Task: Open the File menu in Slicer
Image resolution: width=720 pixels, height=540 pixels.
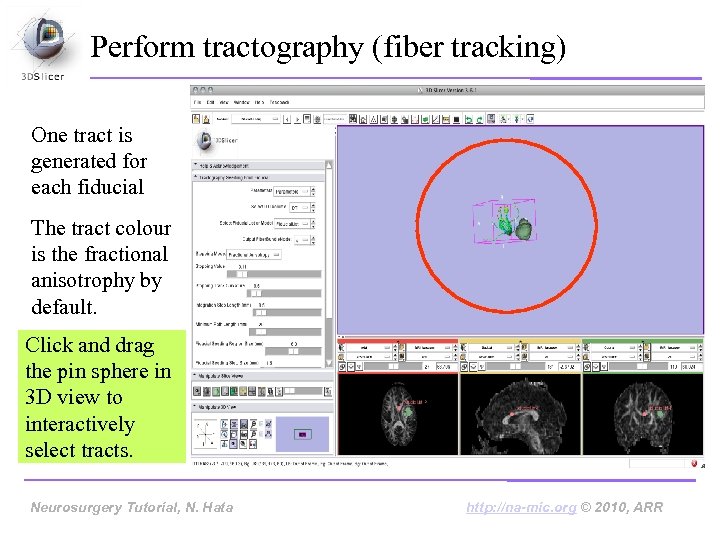Action: [x=197, y=102]
